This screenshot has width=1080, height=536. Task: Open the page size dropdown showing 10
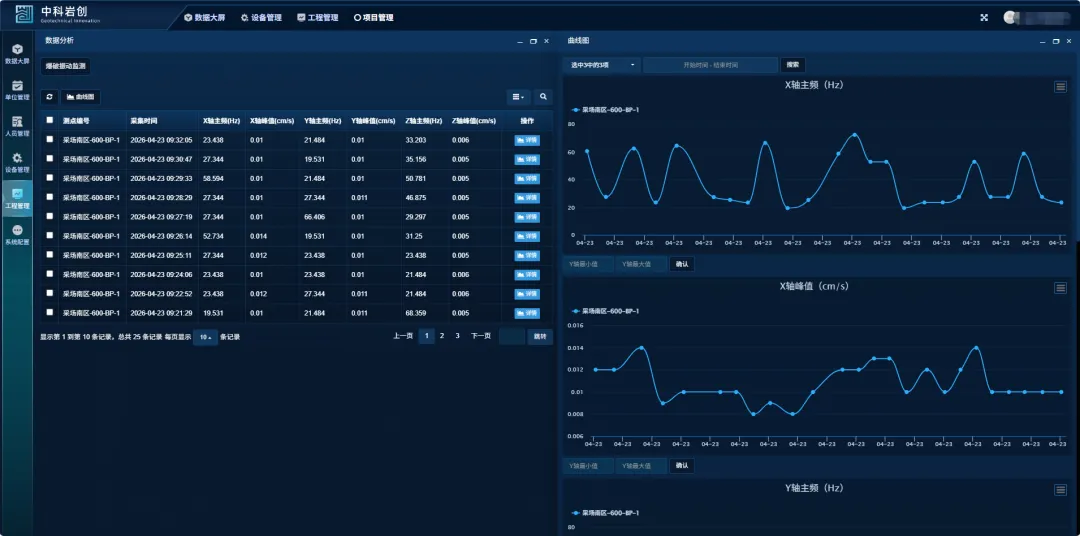coord(205,337)
